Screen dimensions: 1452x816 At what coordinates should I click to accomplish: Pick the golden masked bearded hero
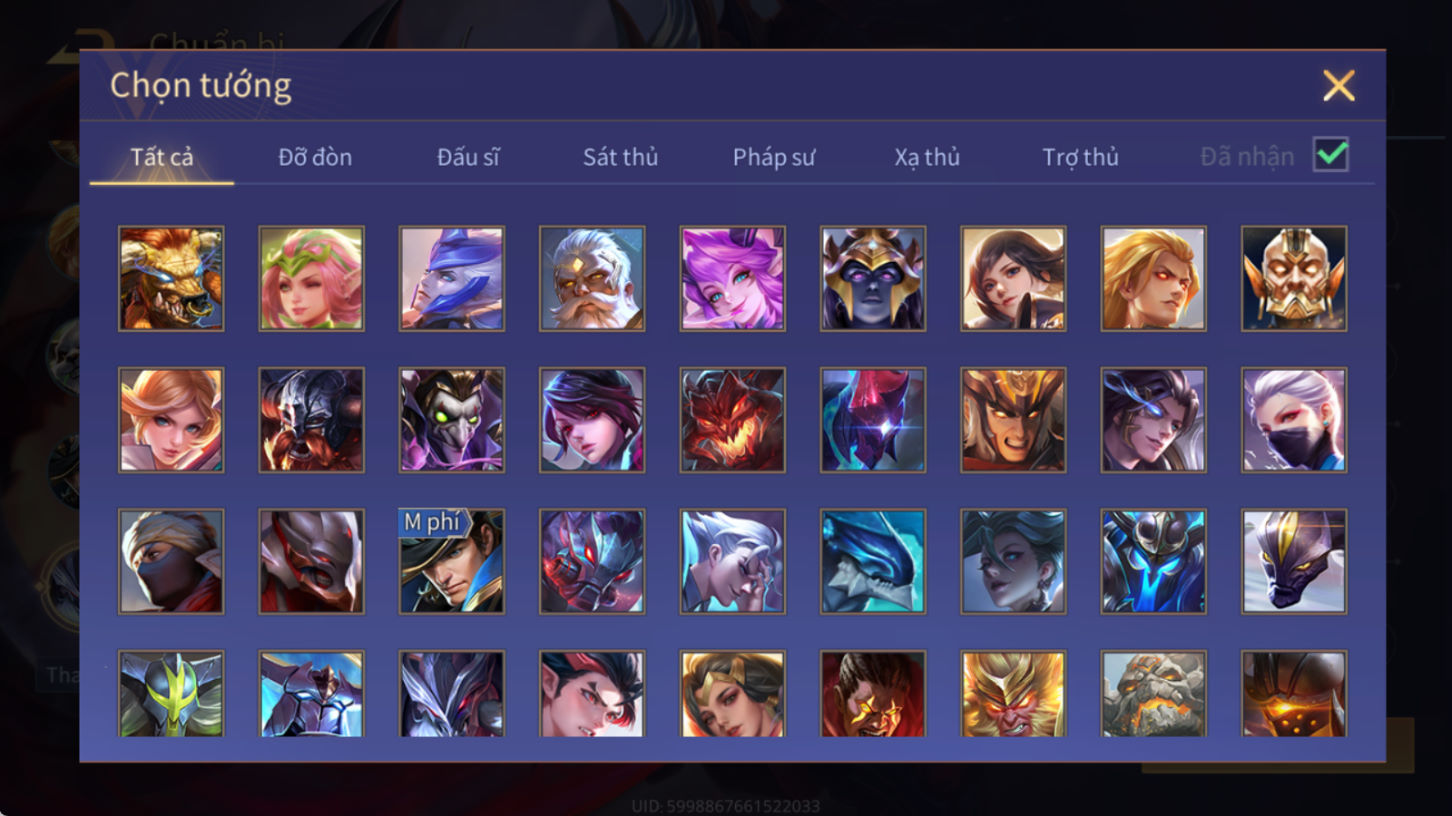coord(1294,278)
